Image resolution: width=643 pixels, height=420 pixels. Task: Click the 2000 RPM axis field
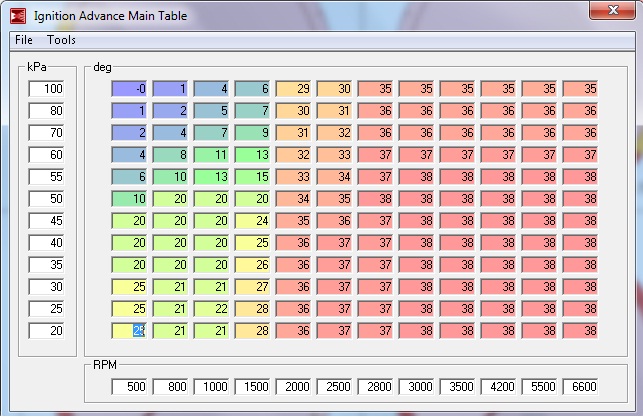click(293, 386)
